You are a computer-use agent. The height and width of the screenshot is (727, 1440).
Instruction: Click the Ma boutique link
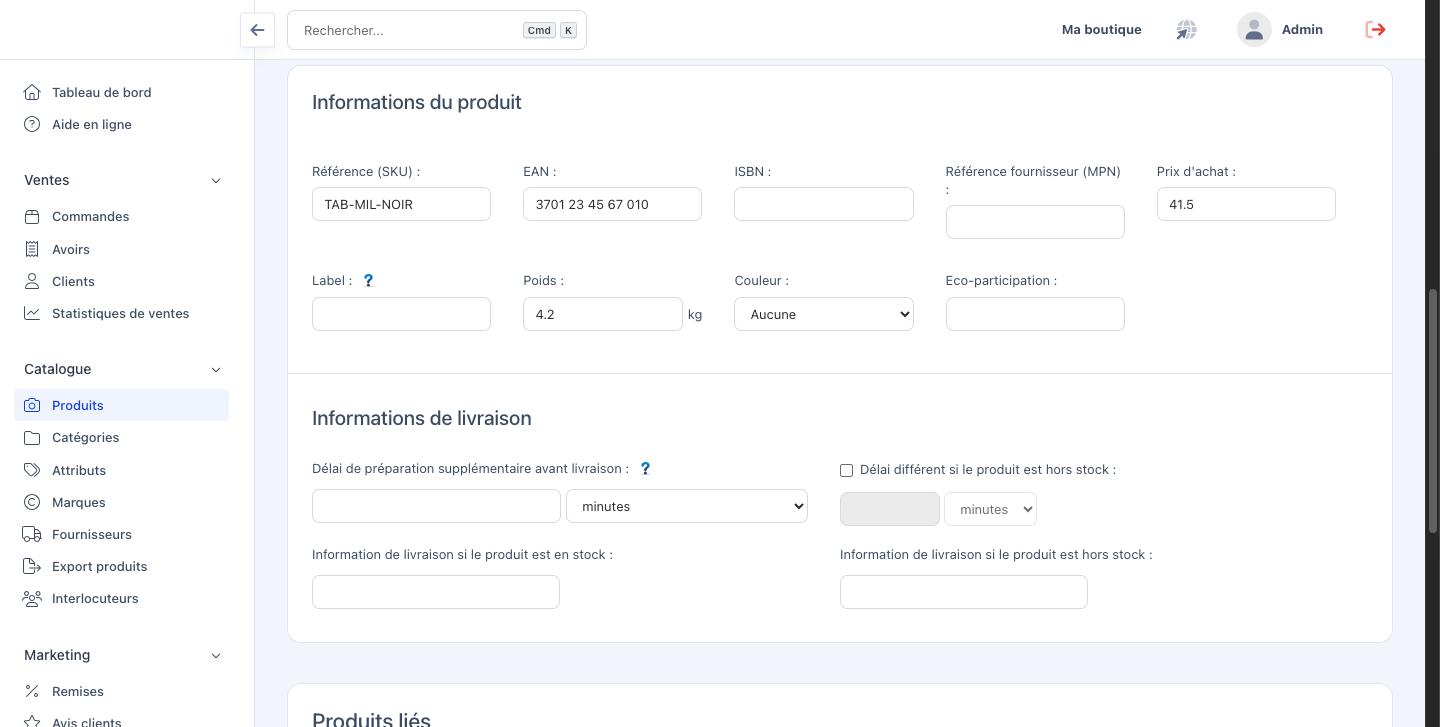click(x=1101, y=30)
